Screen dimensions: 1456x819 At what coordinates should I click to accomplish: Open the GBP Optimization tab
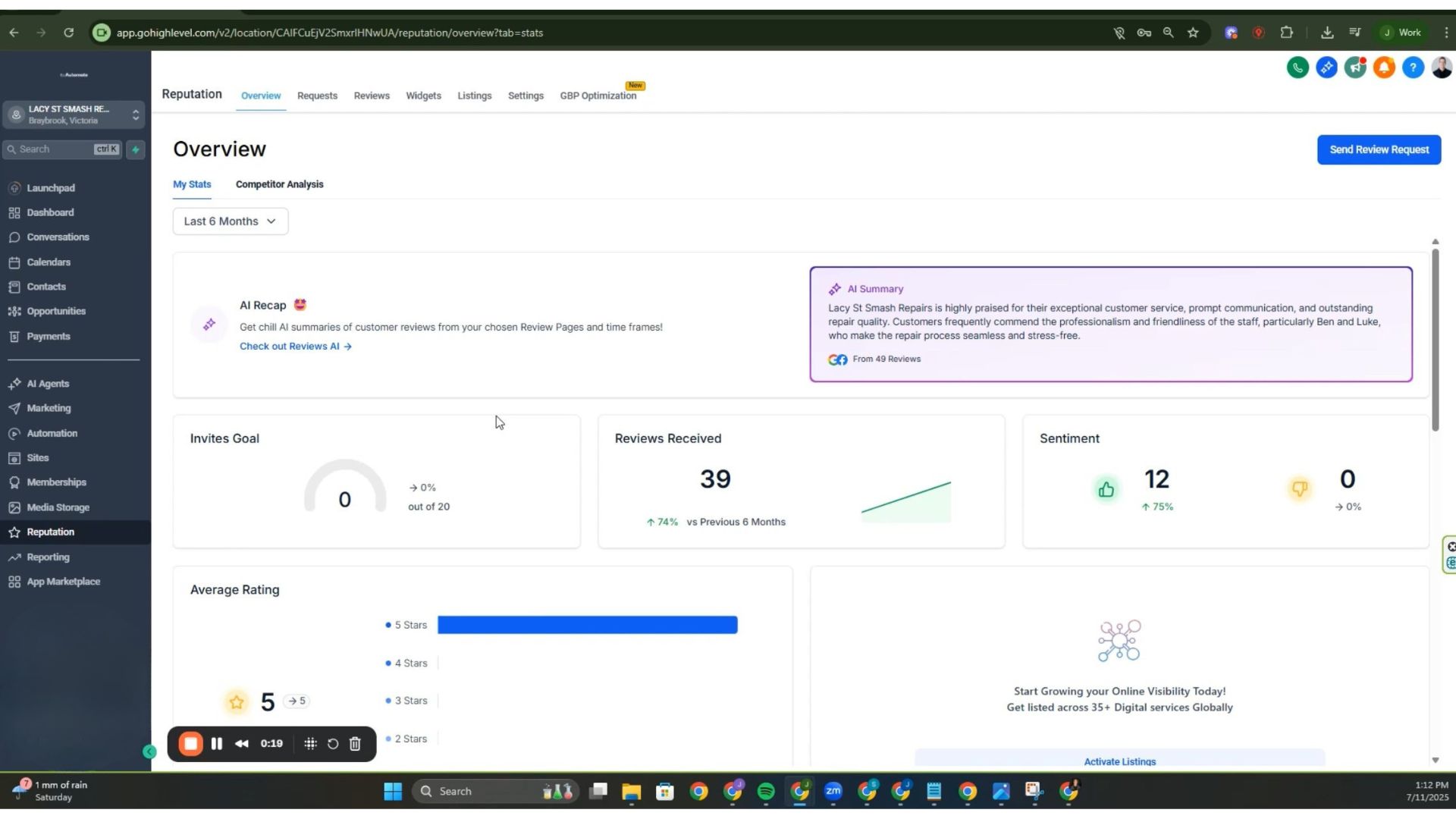click(x=598, y=96)
